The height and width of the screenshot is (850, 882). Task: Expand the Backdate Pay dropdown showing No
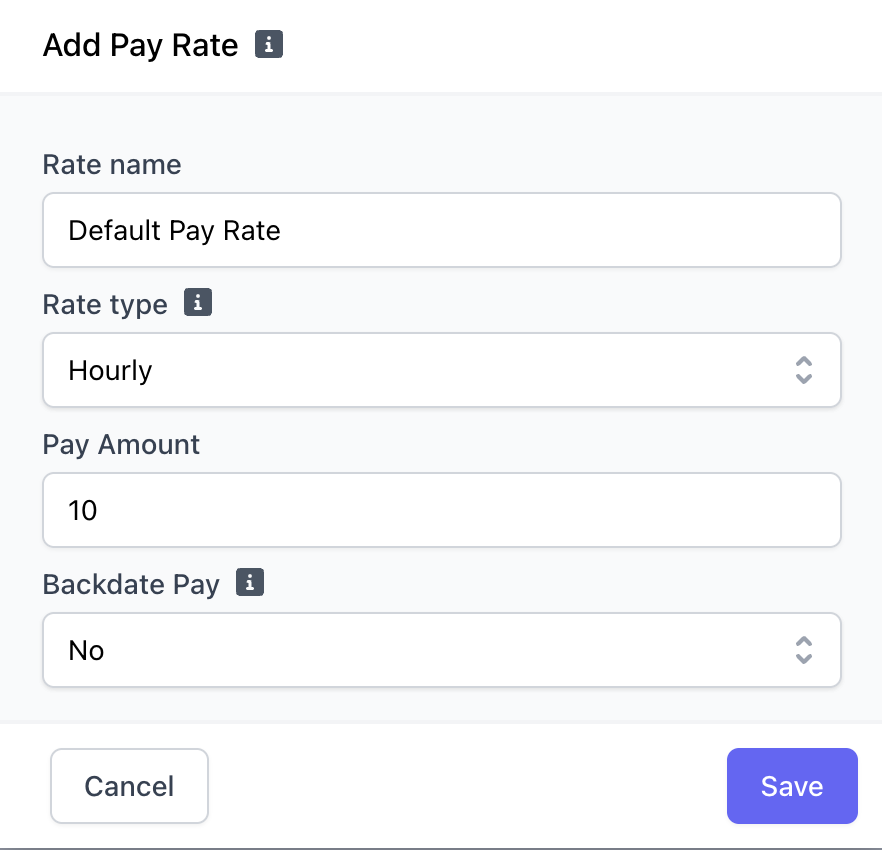click(x=441, y=650)
